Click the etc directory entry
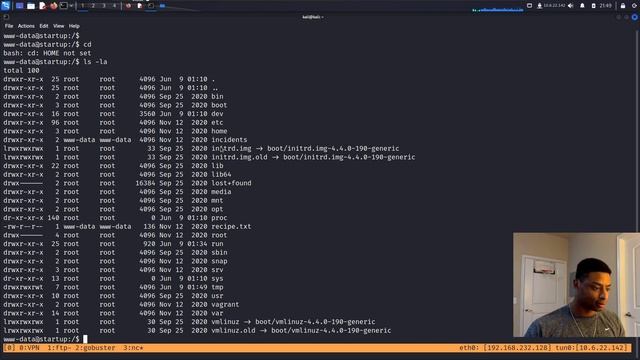 coord(217,122)
